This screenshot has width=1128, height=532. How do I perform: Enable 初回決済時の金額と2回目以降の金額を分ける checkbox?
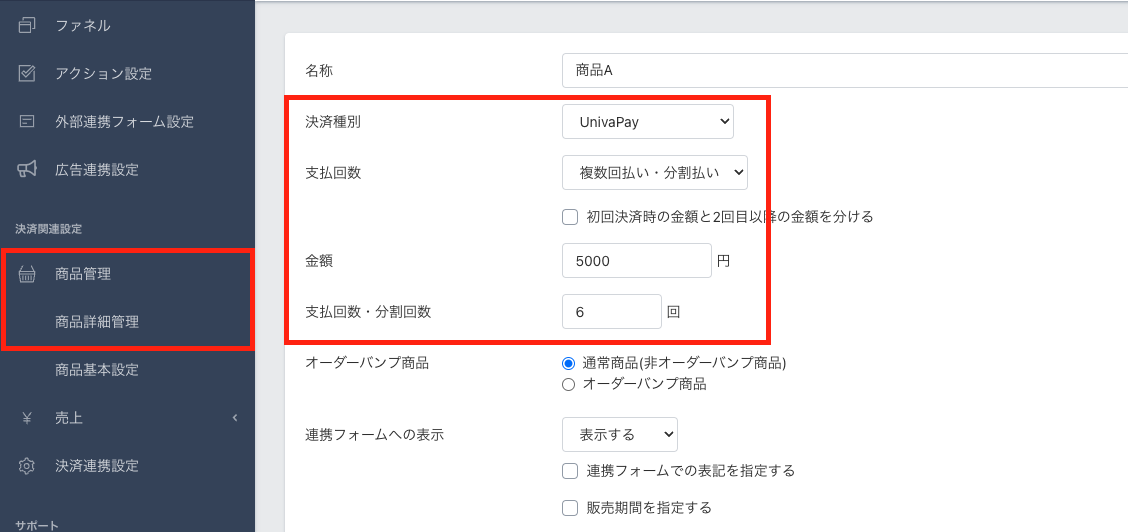pos(570,216)
